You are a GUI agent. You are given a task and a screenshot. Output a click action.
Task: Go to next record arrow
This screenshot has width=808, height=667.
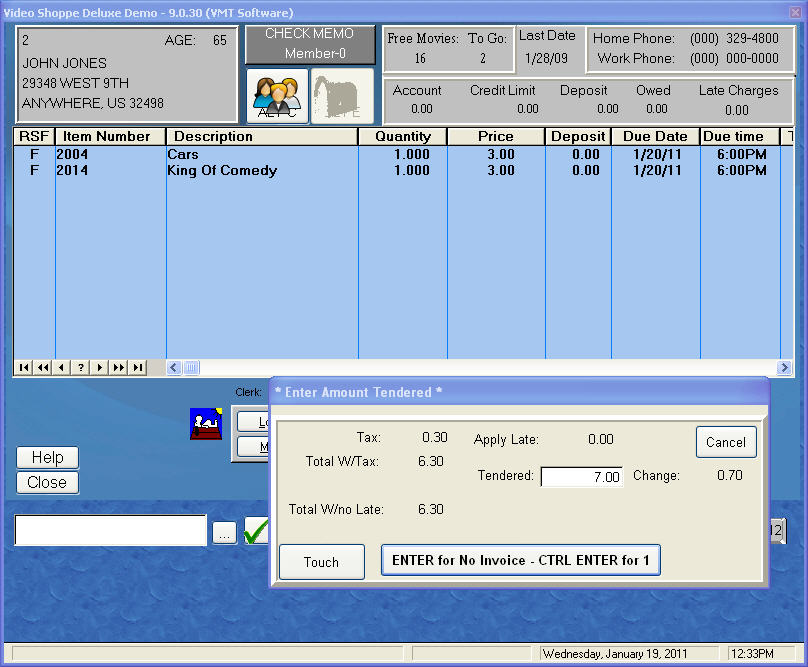(100, 368)
